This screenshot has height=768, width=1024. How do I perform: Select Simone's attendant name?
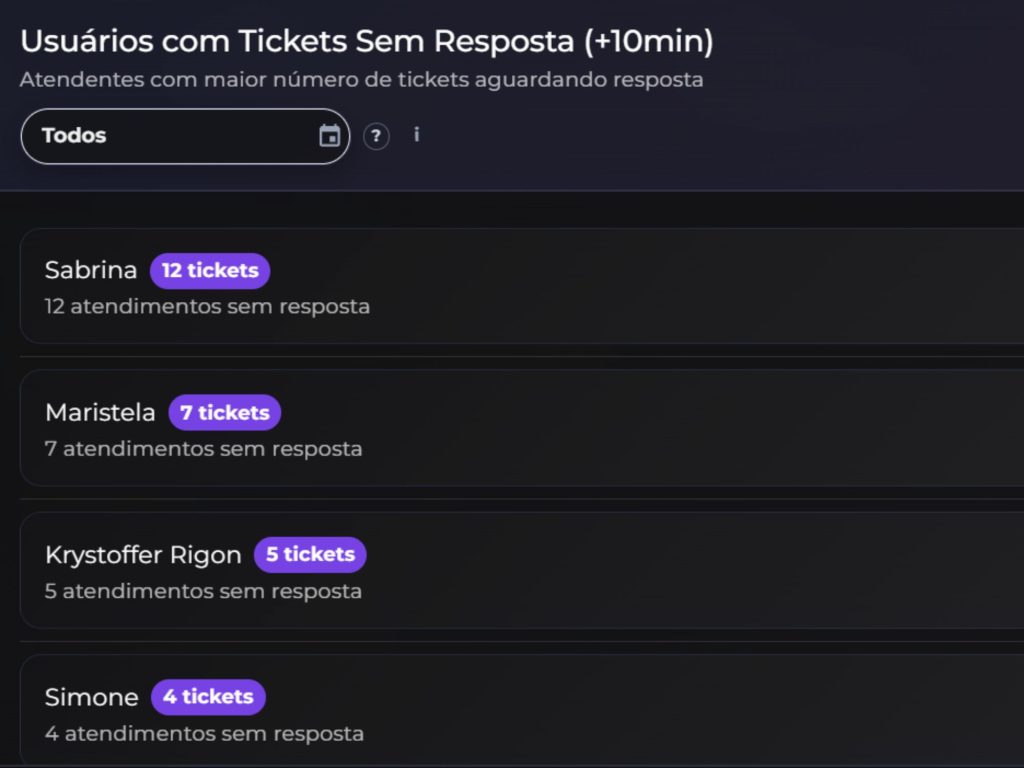[x=92, y=697]
